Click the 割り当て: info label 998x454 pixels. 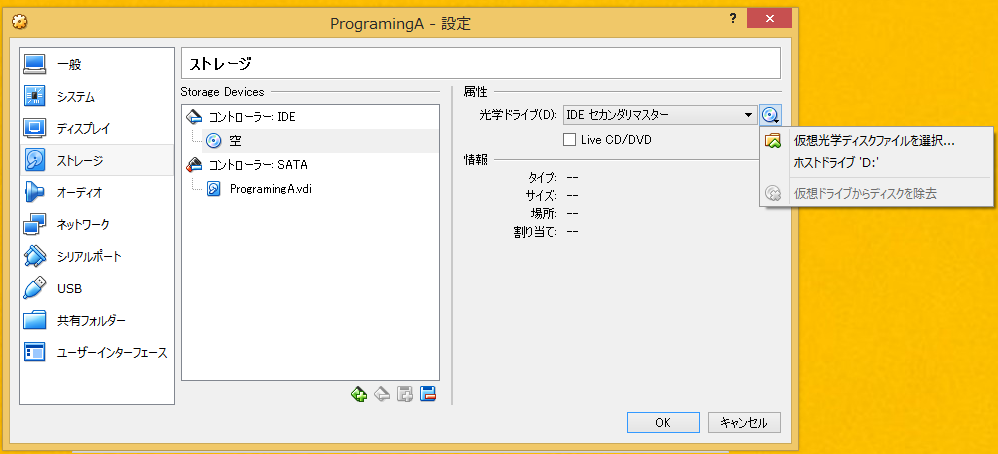pyautogui.click(x=535, y=232)
